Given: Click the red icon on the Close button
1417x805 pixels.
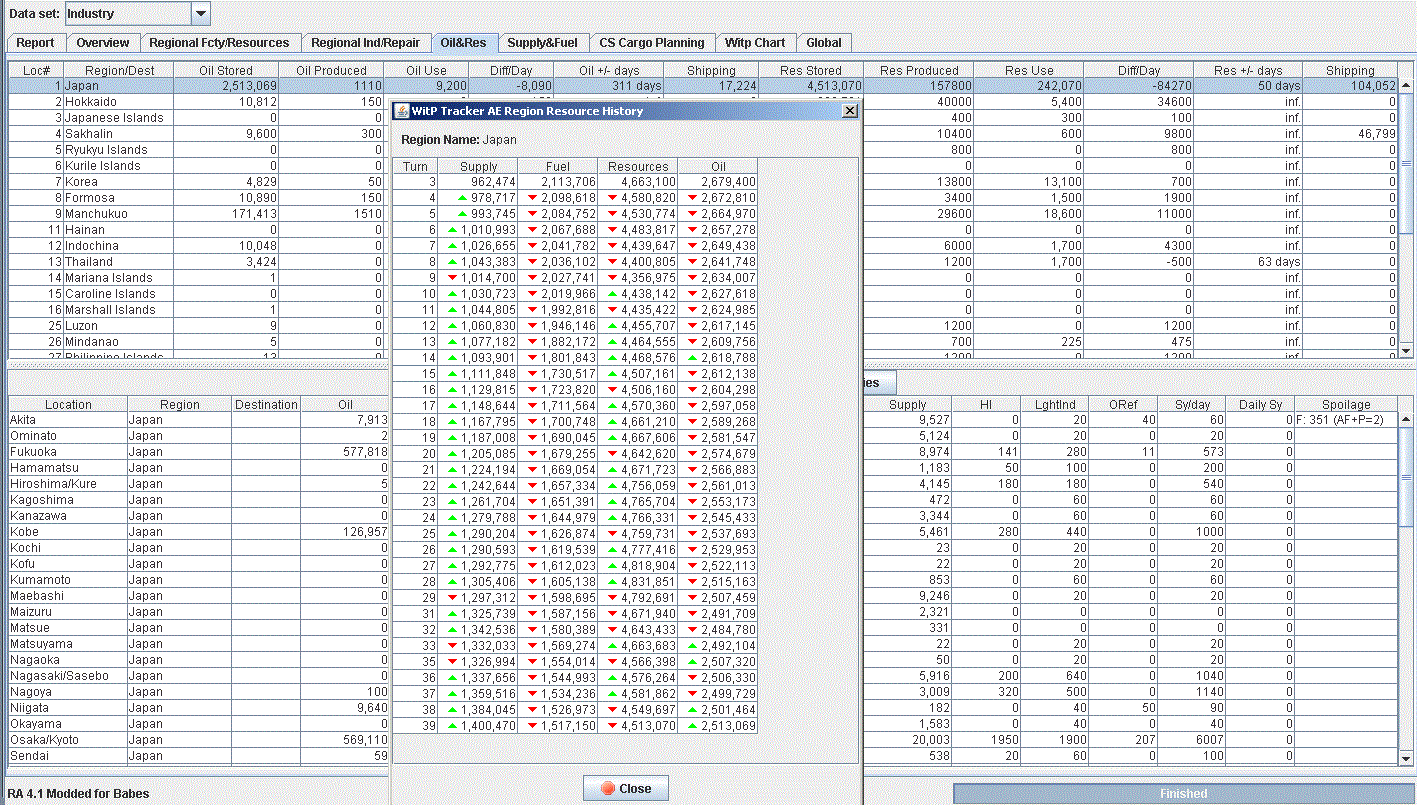Looking at the screenshot, I should (x=607, y=788).
